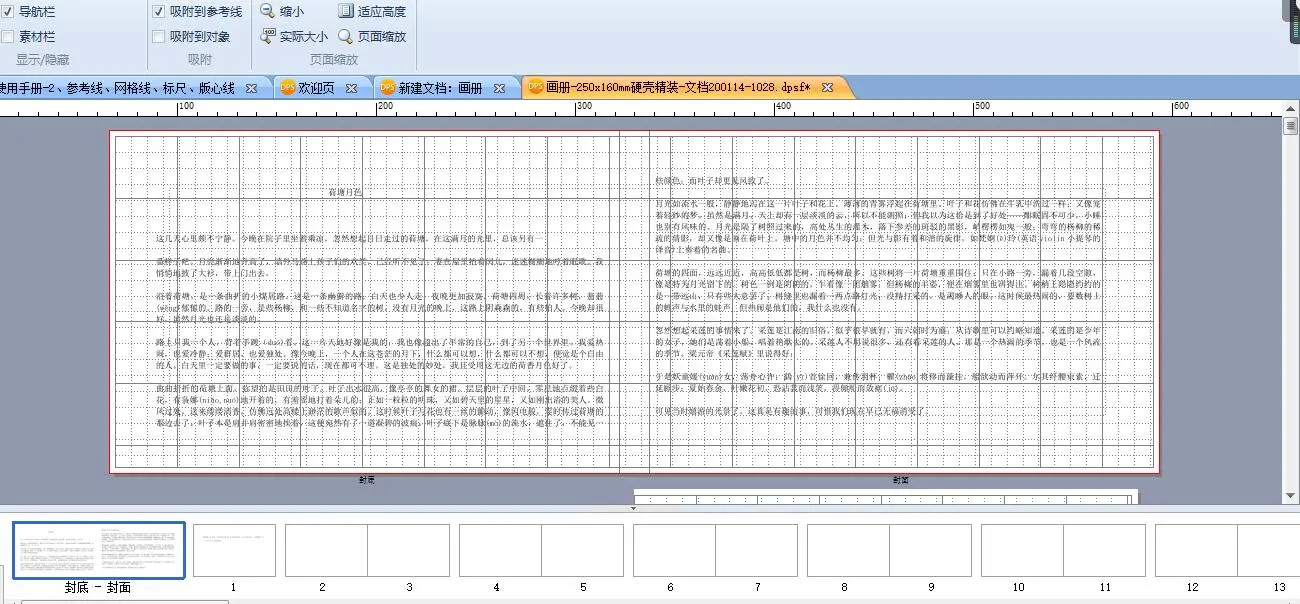Screen dimensions: 1300x604
Task: Click the DPS icon on 画册-250x160mm tab
Action: click(535, 88)
